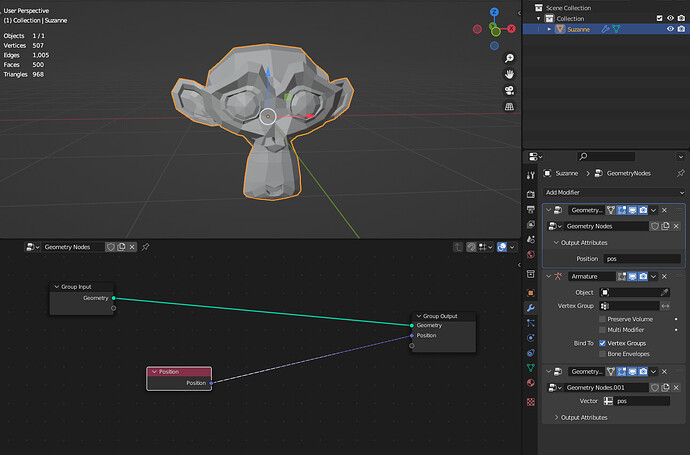Toggle render visibility on first Geometry modifier

(x=643, y=210)
